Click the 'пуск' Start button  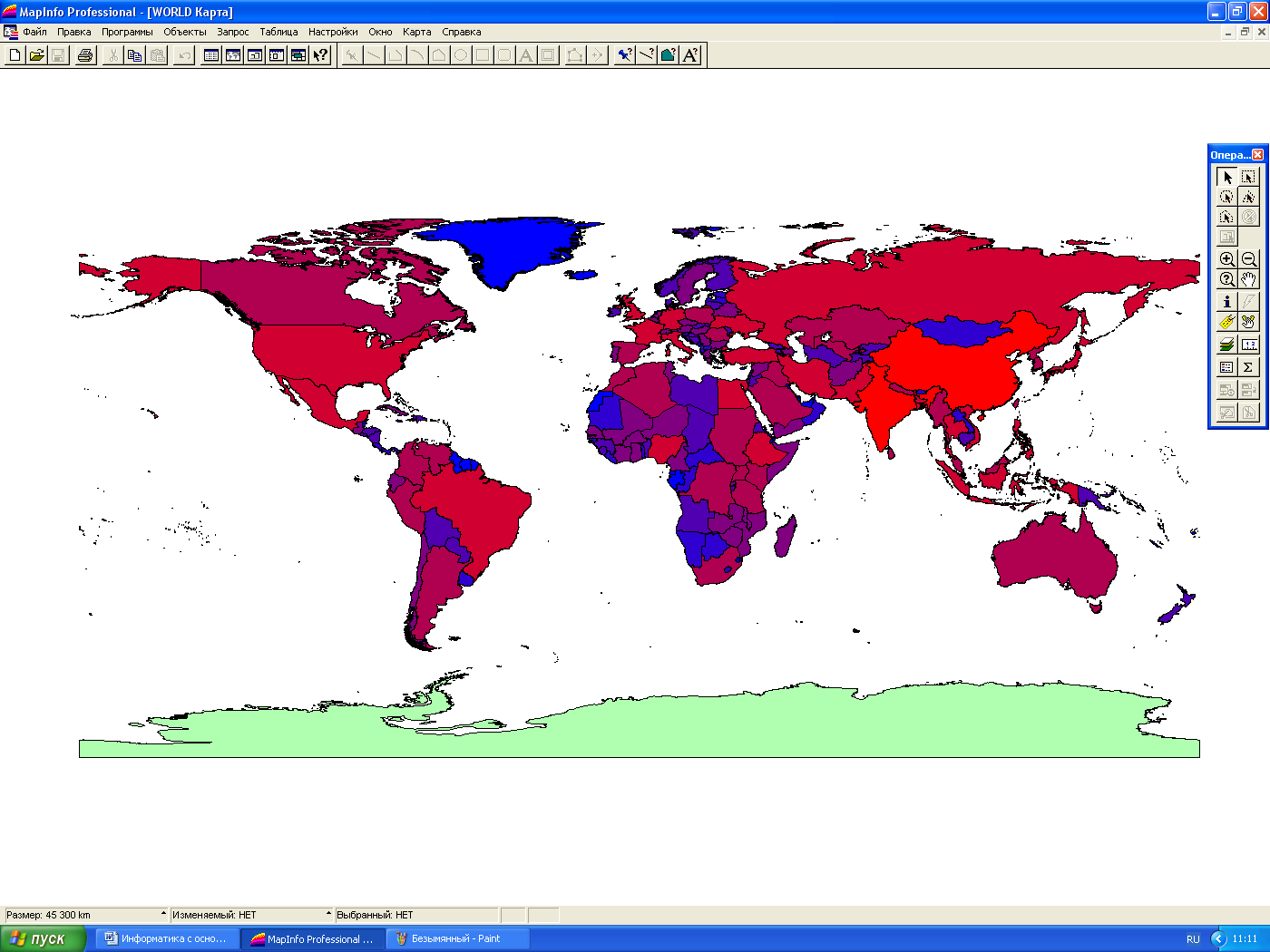pos(42,938)
